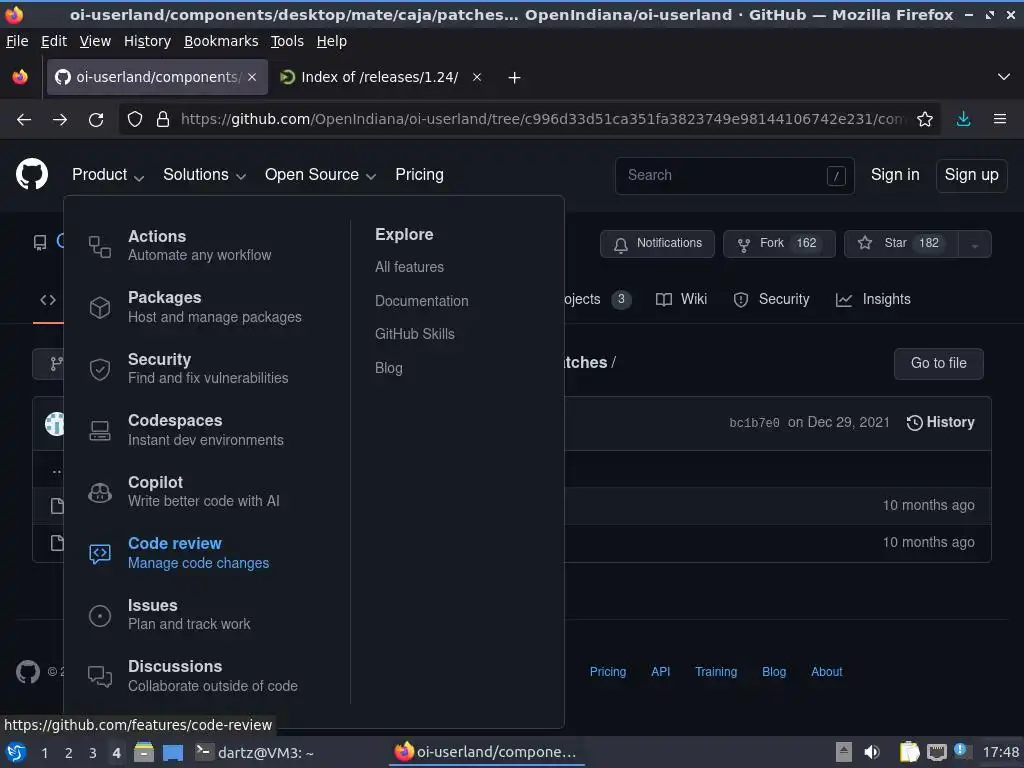This screenshot has width=1024, height=768.
Task: Click the GitHub Octocat logo in header
Action: (31, 174)
